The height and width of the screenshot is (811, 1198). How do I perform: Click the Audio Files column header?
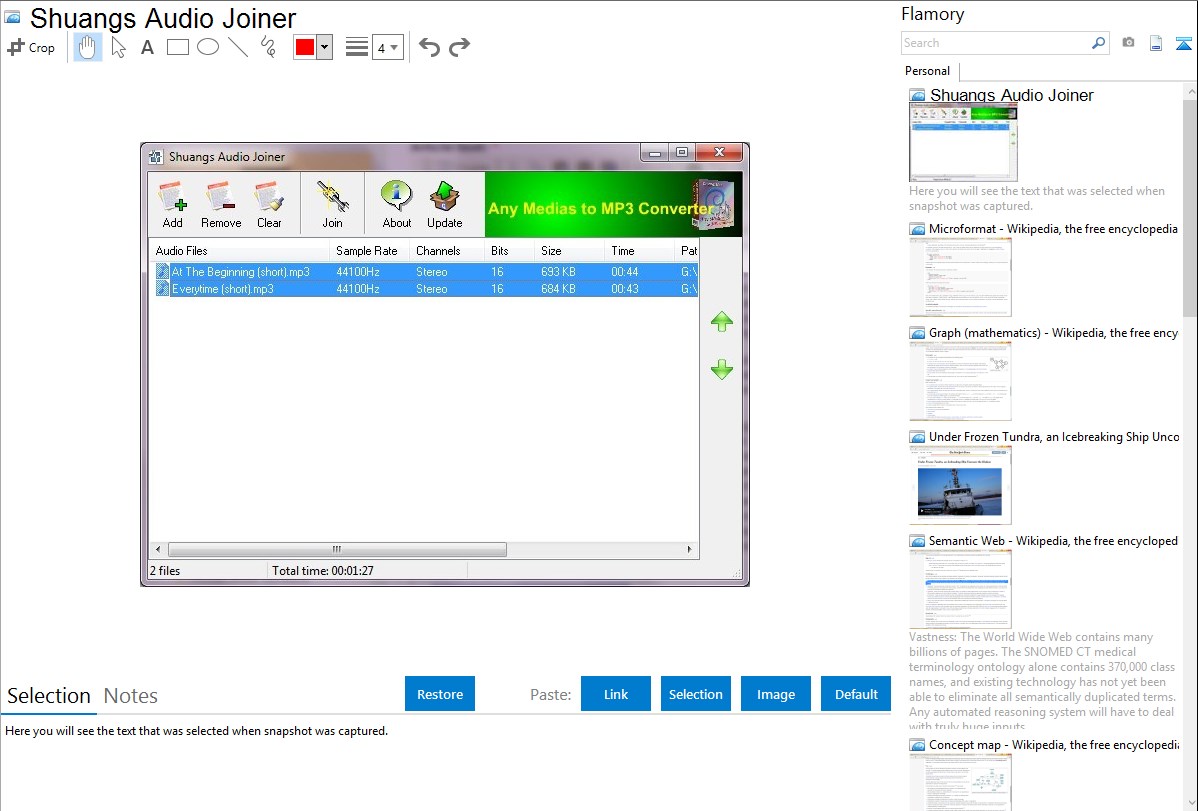[239, 251]
